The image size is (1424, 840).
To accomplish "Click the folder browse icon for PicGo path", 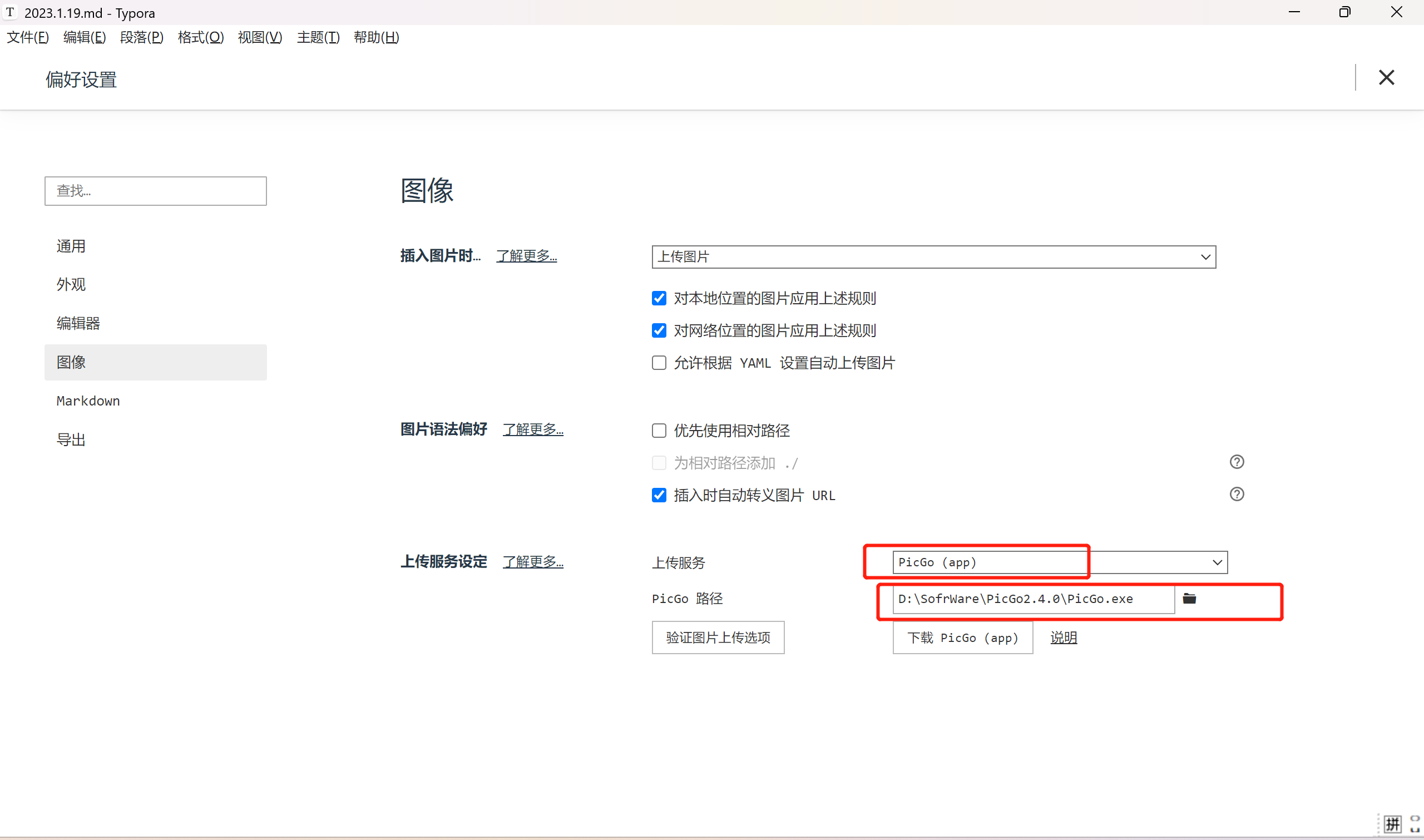I will point(1189,599).
